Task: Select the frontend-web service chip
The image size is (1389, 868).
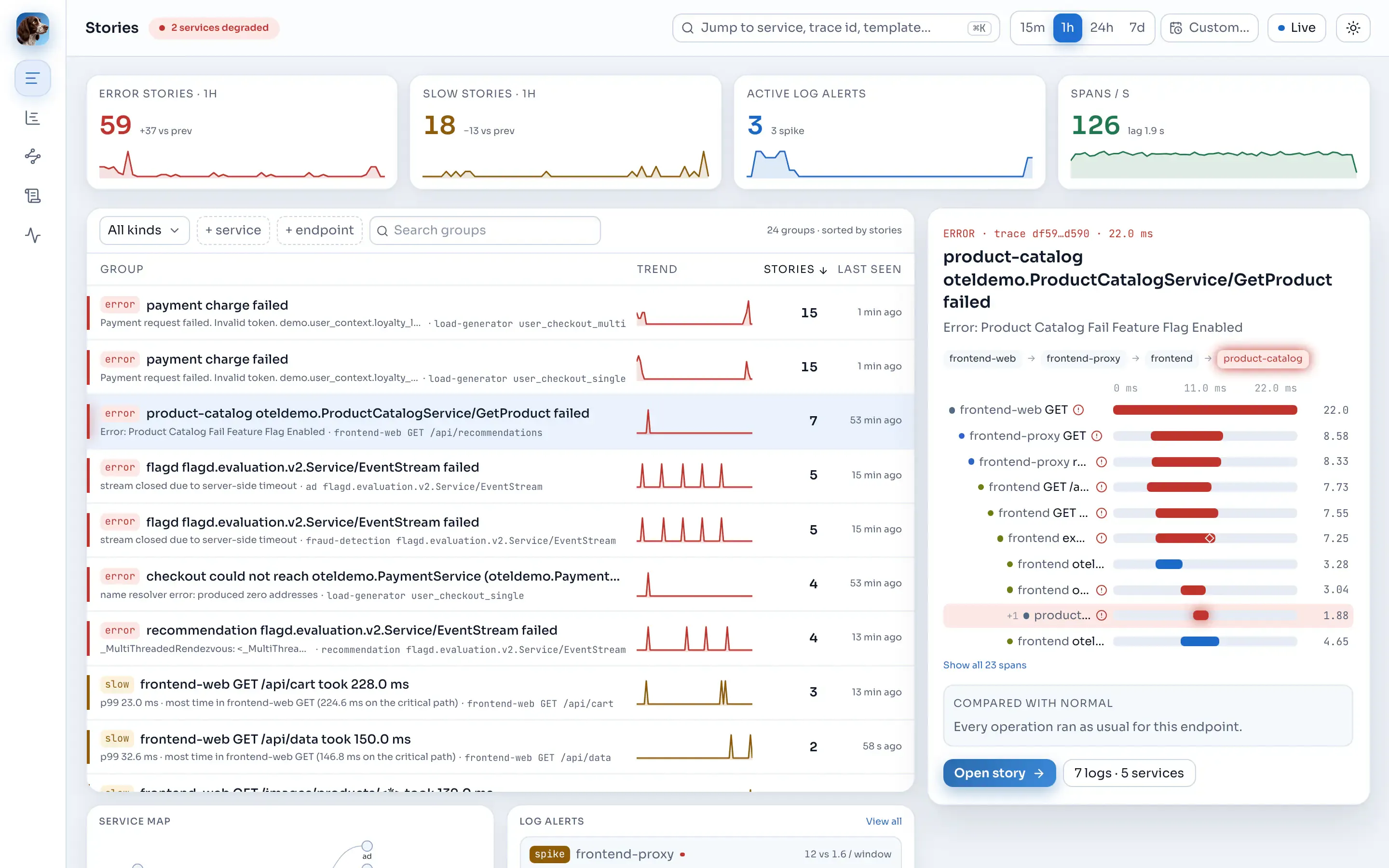Action: [982, 358]
